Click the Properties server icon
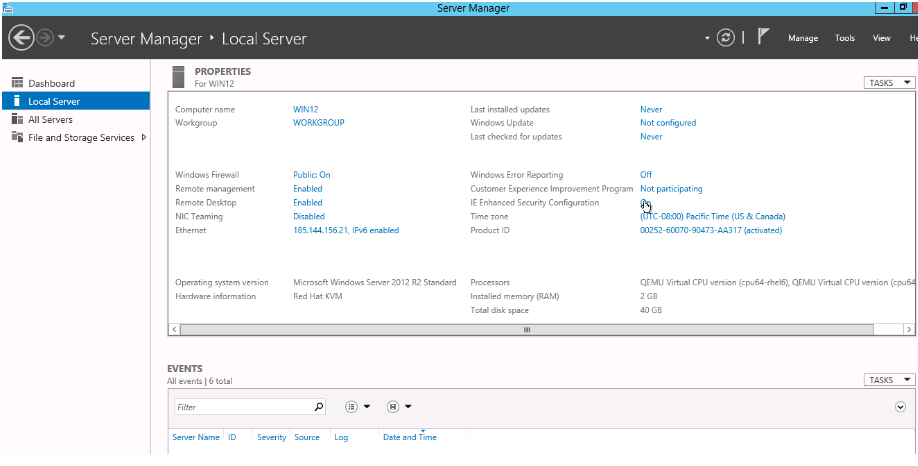This screenshot has width=918, height=466. 179,77
